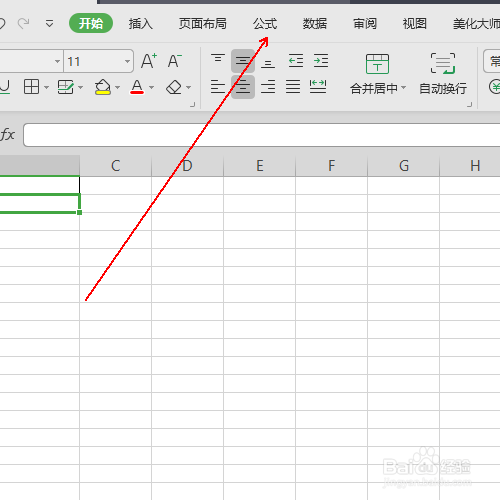Switch to the 页面布局 tab
Viewport: 500px width, 500px height.
(202, 24)
